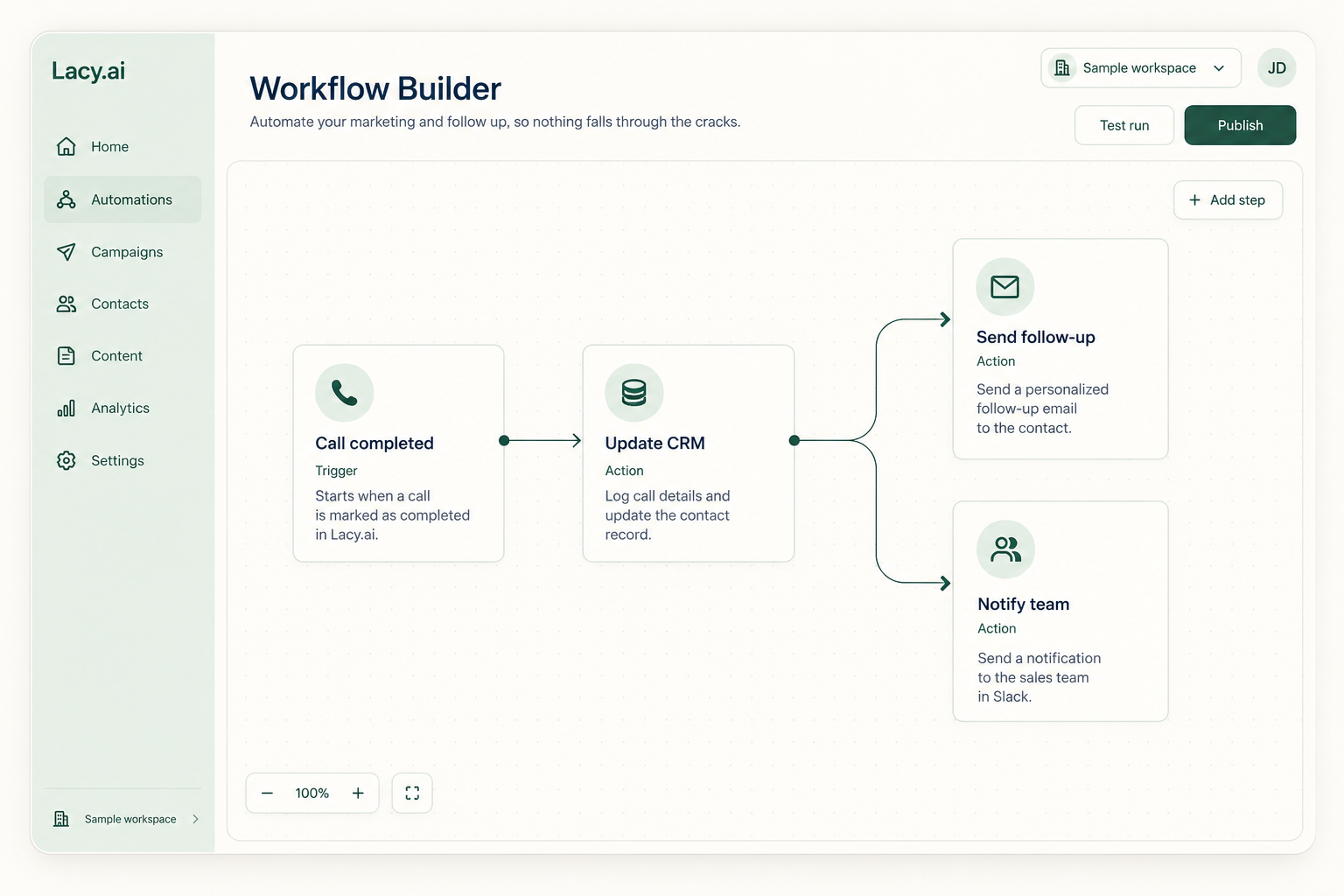The width and height of the screenshot is (1344, 896).
Task: Click the output connector dot on Call completed
Action: [x=504, y=441]
